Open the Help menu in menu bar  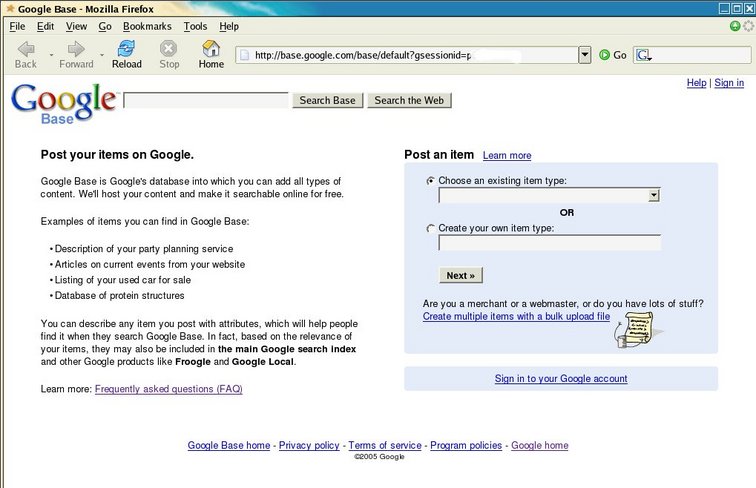pos(229,27)
